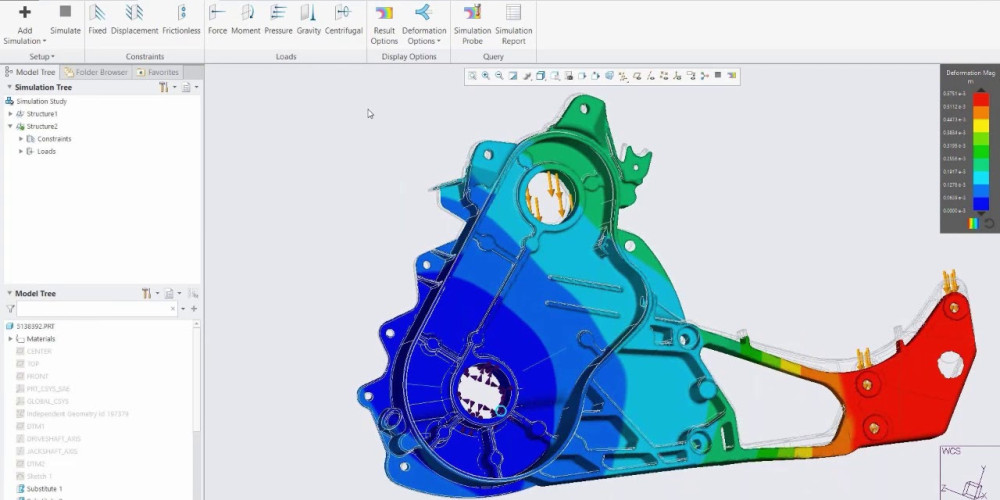
Task: Collapse the Structure2 node
Action: coord(10,126)
